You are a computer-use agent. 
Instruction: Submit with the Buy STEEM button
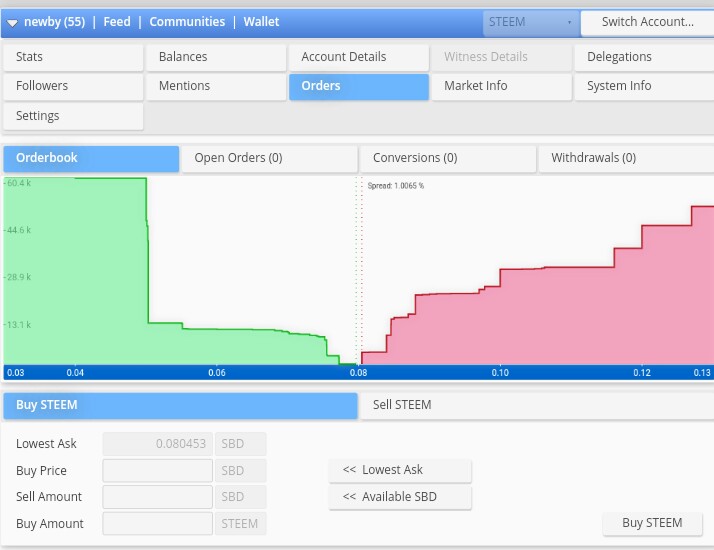(x=653, y=523)
